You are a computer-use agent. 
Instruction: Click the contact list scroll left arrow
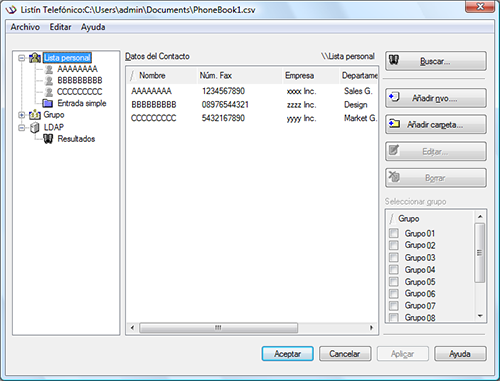pos(132,328)
